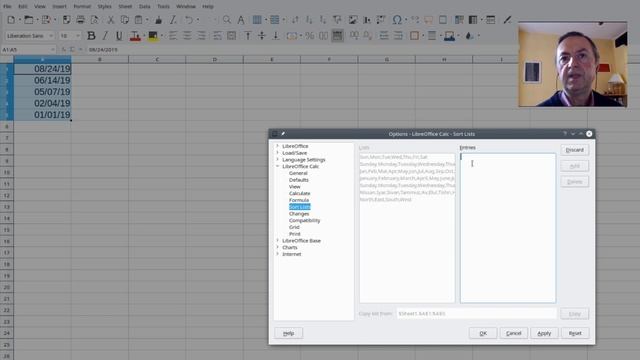
Task: Export directly as PDF icon
Action: click(66, 20)
